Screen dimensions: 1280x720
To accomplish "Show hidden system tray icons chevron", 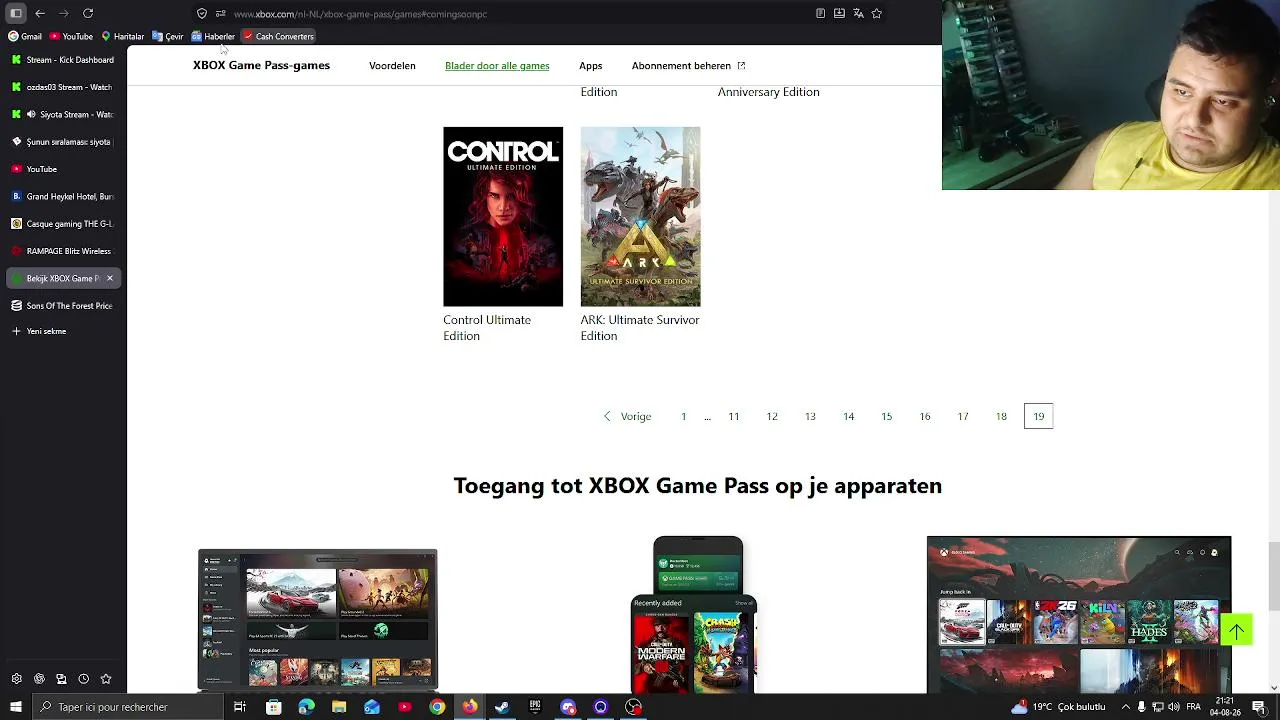I will point(1125,707).
